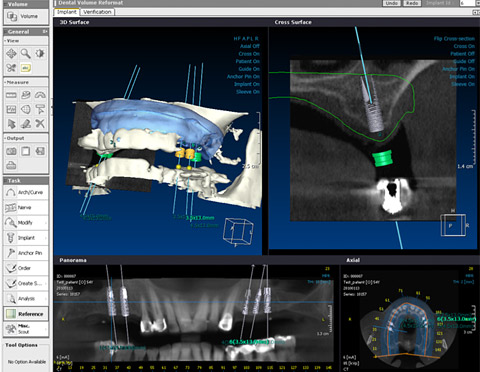480x372 pixels.
Task: Open the Anchor Pin task
Action: [26, 253]
